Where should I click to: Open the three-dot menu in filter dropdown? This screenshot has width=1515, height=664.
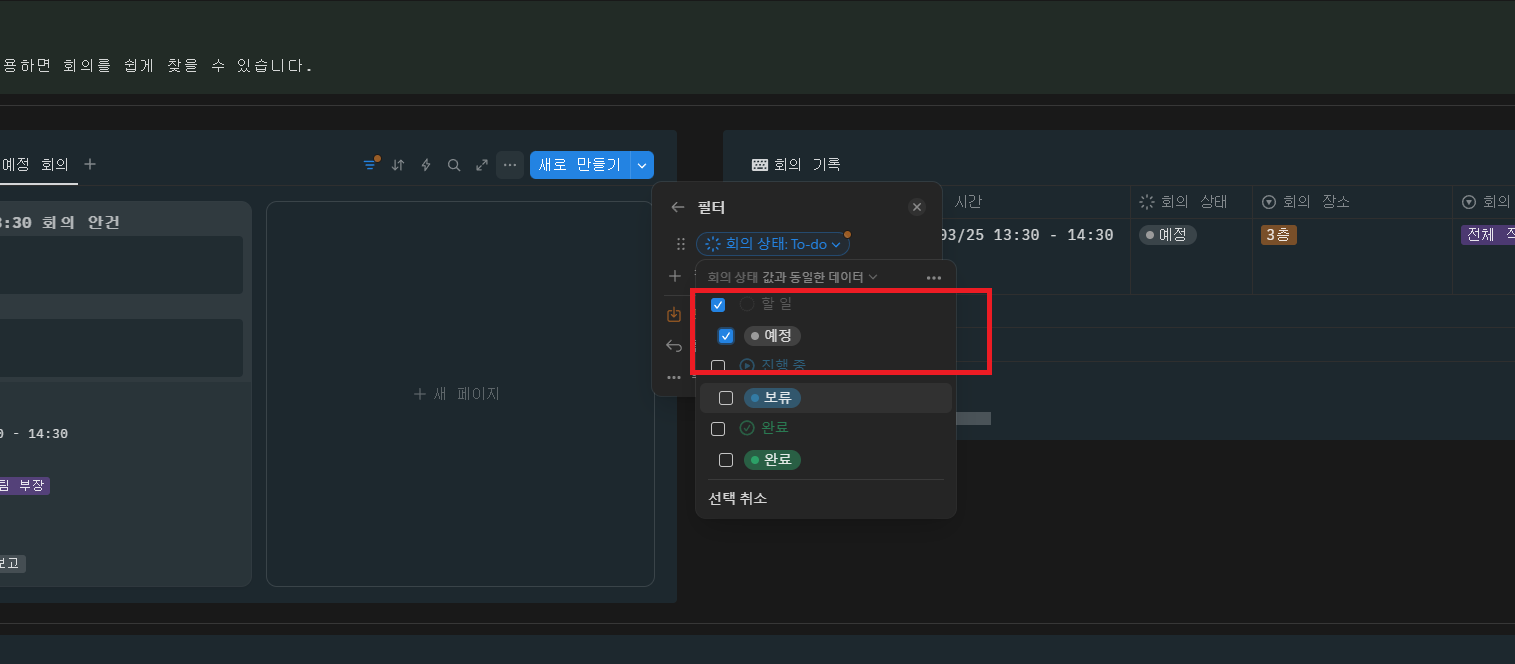[934, 277]
